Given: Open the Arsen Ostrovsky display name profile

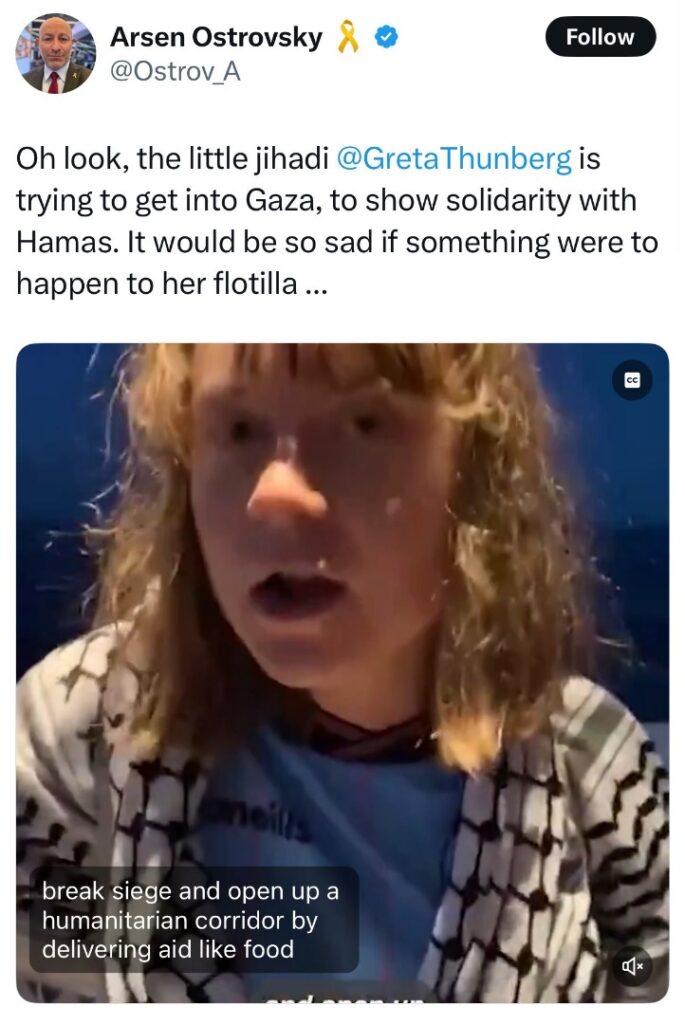Looking at the screenshot, I should 215,37.
